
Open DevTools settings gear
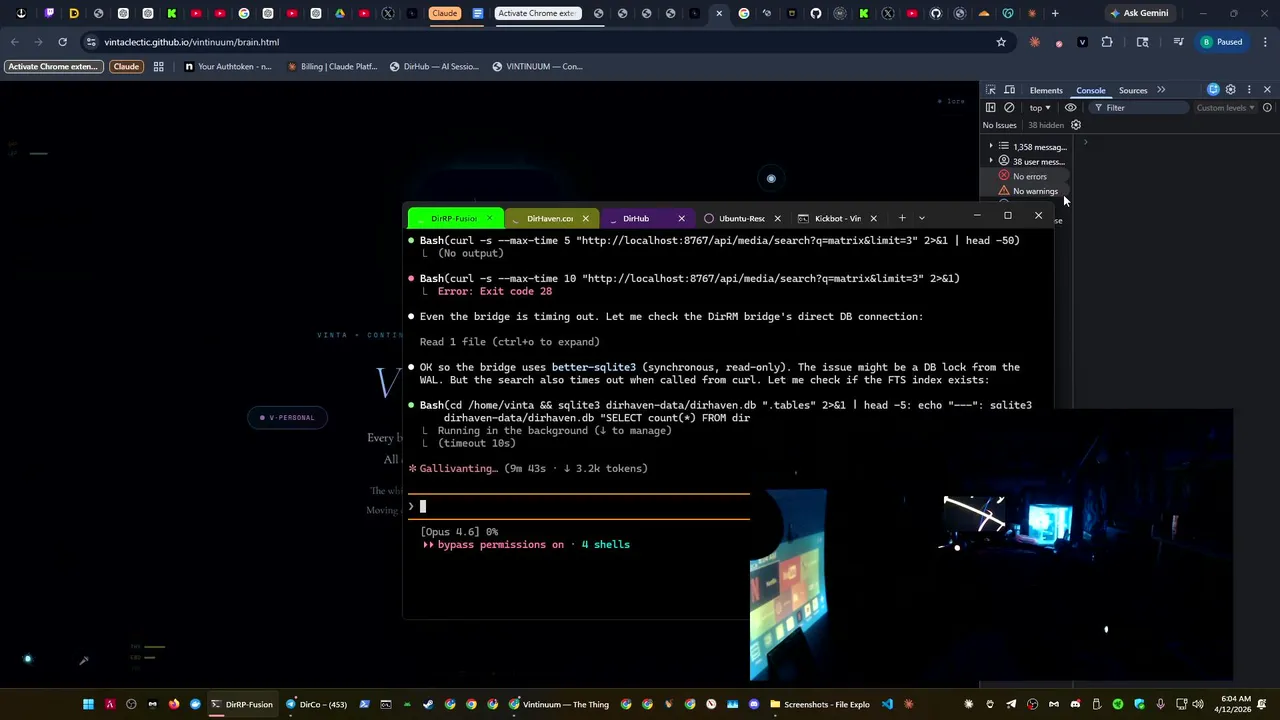(x=1231, y=90)
